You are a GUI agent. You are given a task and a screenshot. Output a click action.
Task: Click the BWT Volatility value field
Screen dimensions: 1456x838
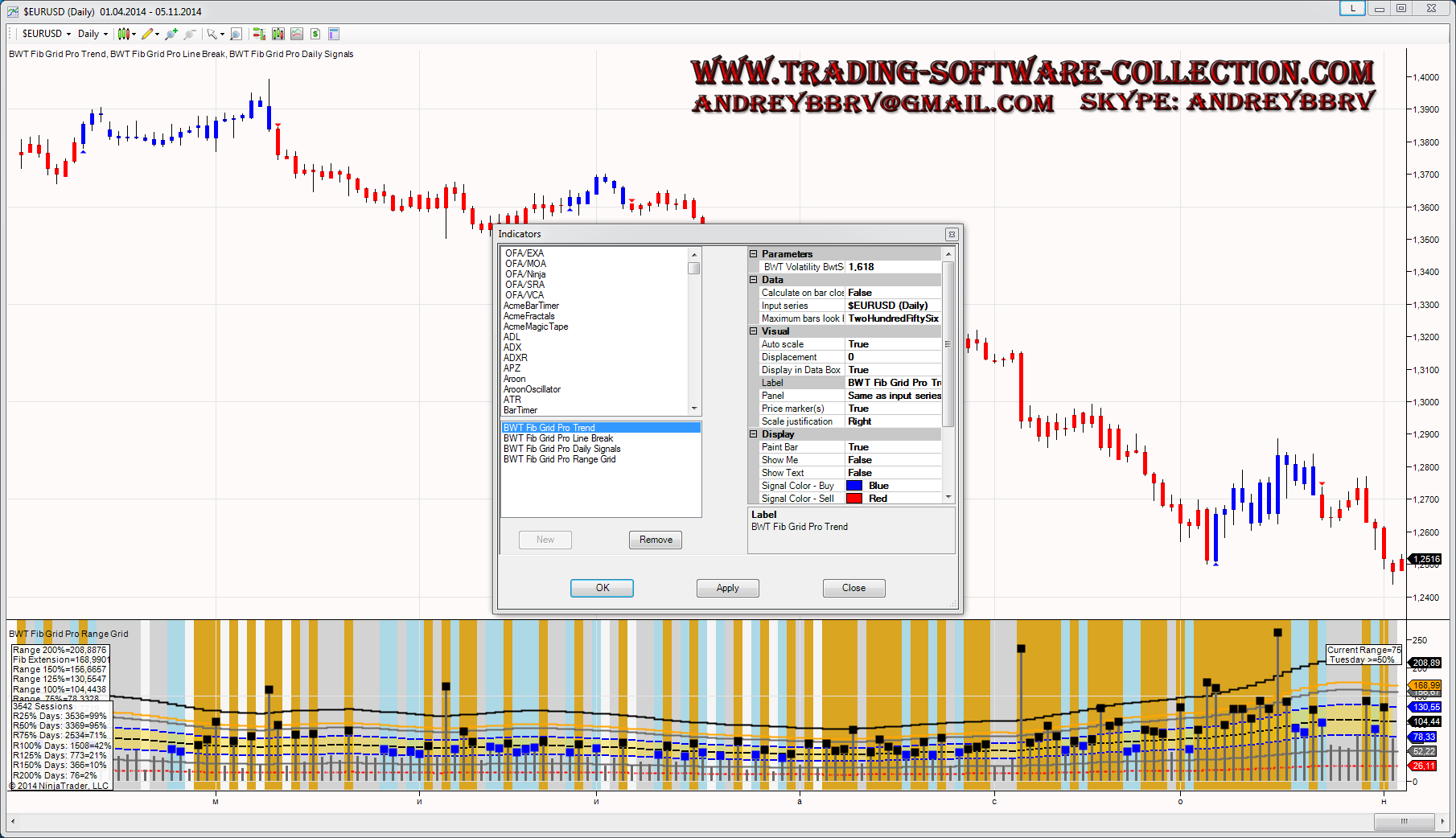(x=893, y=267)
